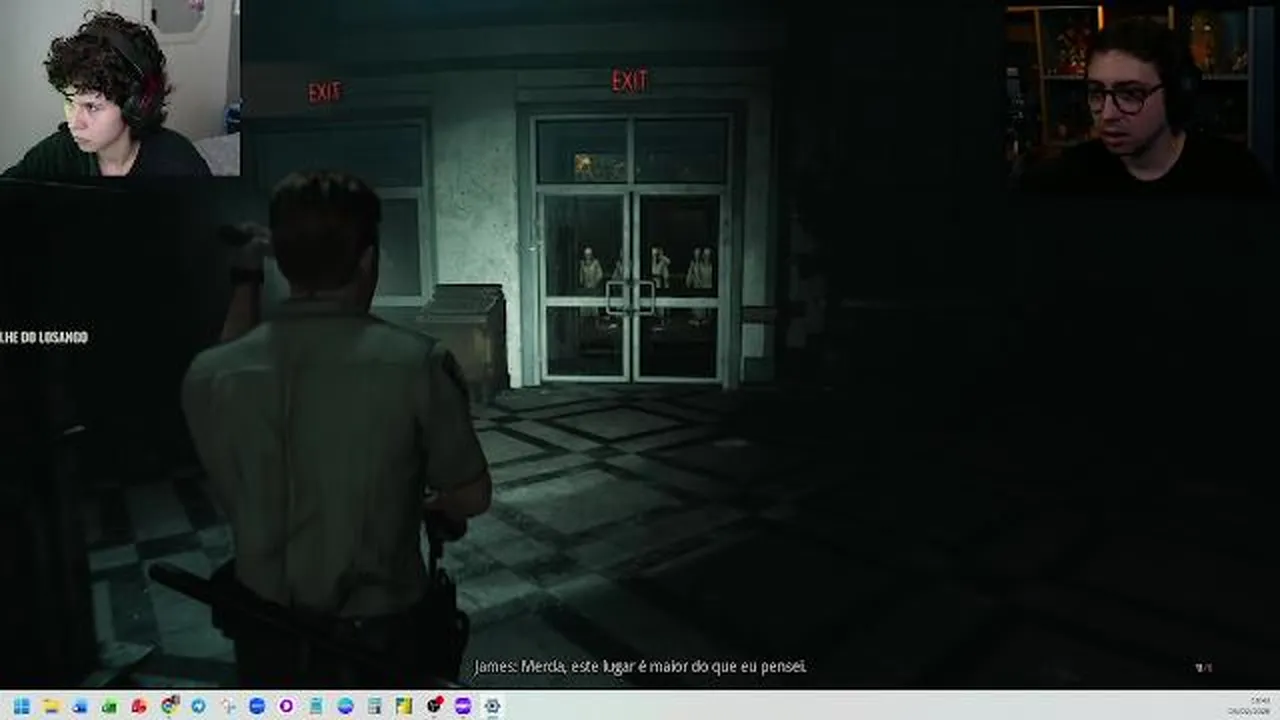Click the top-left webcam overlay
The height and width of the screenshot is (720, 1280).
120,88
